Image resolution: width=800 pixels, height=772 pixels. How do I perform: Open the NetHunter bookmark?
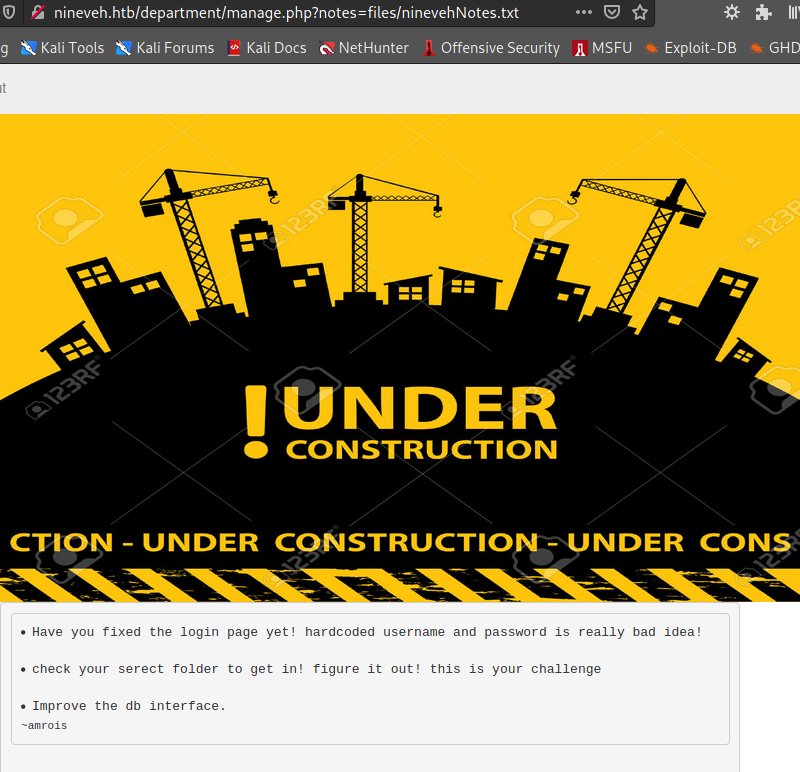[364, 48]
